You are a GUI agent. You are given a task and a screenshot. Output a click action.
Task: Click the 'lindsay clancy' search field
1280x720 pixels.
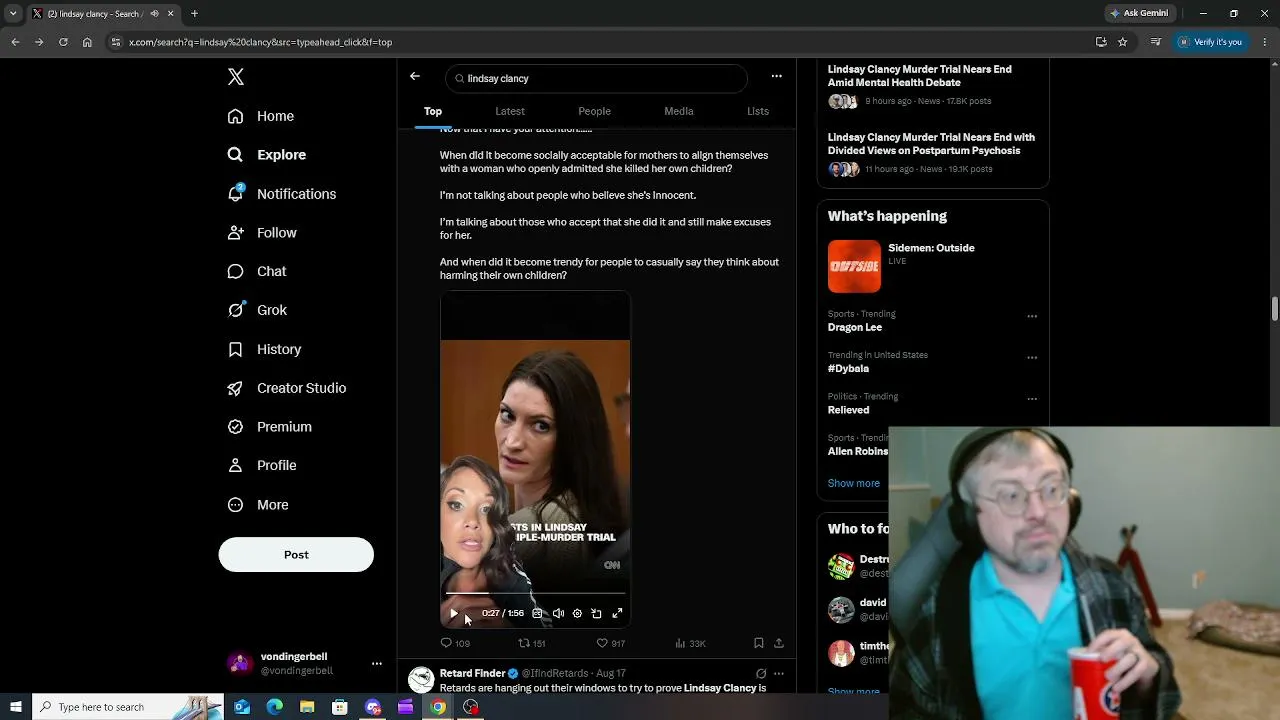click(596, 78)
